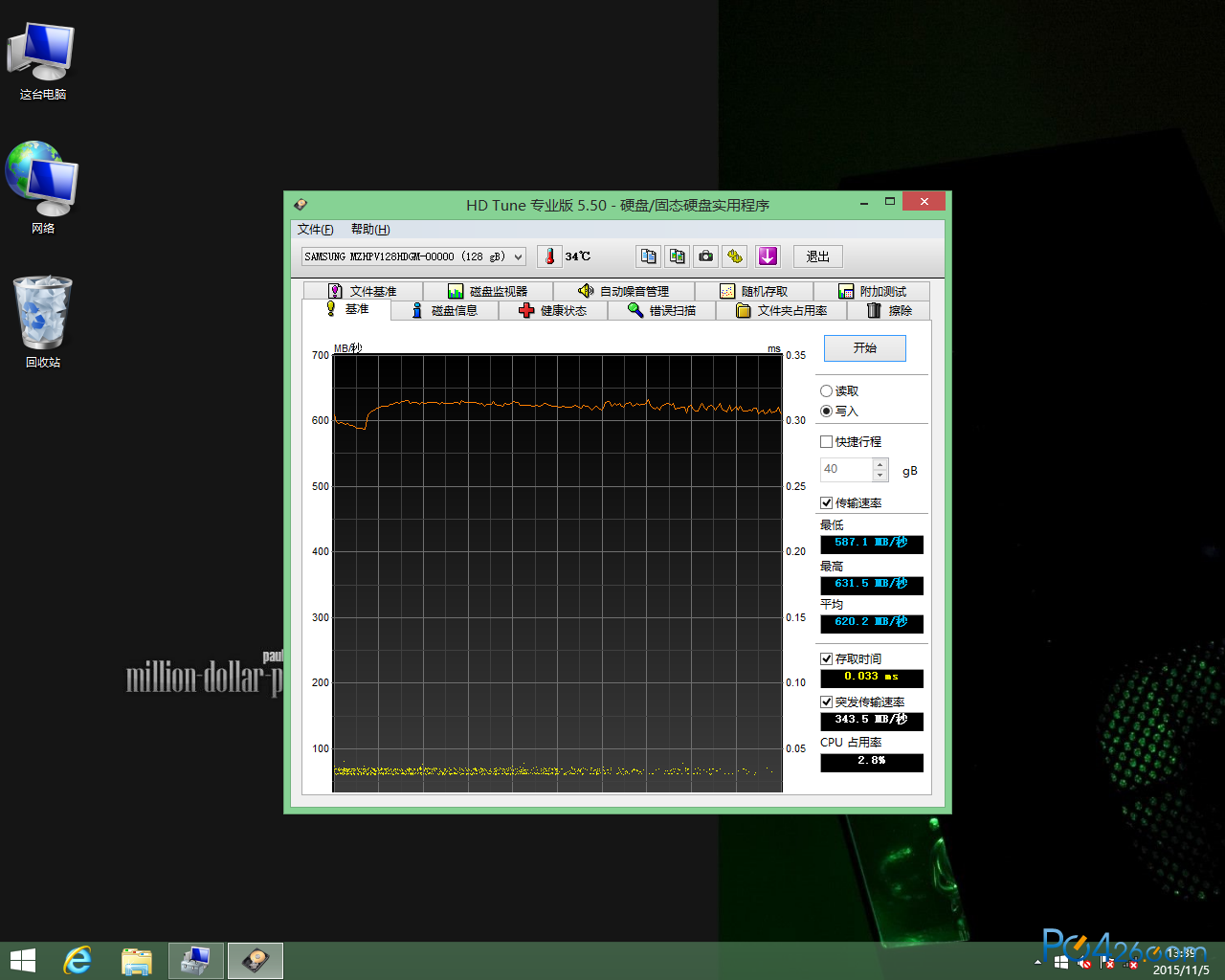Open the 文件基准 tab
This screenshot has width=1225, height=980.
(x=363, y=291)
